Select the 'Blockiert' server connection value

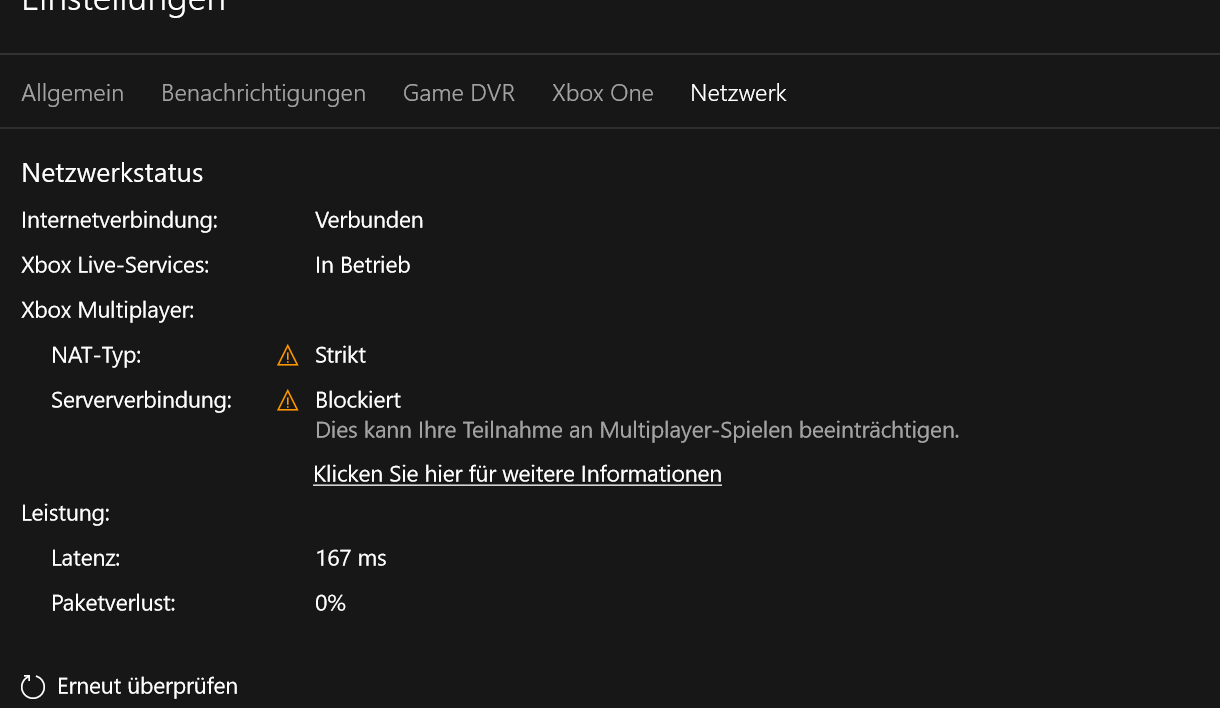[358, 400]
